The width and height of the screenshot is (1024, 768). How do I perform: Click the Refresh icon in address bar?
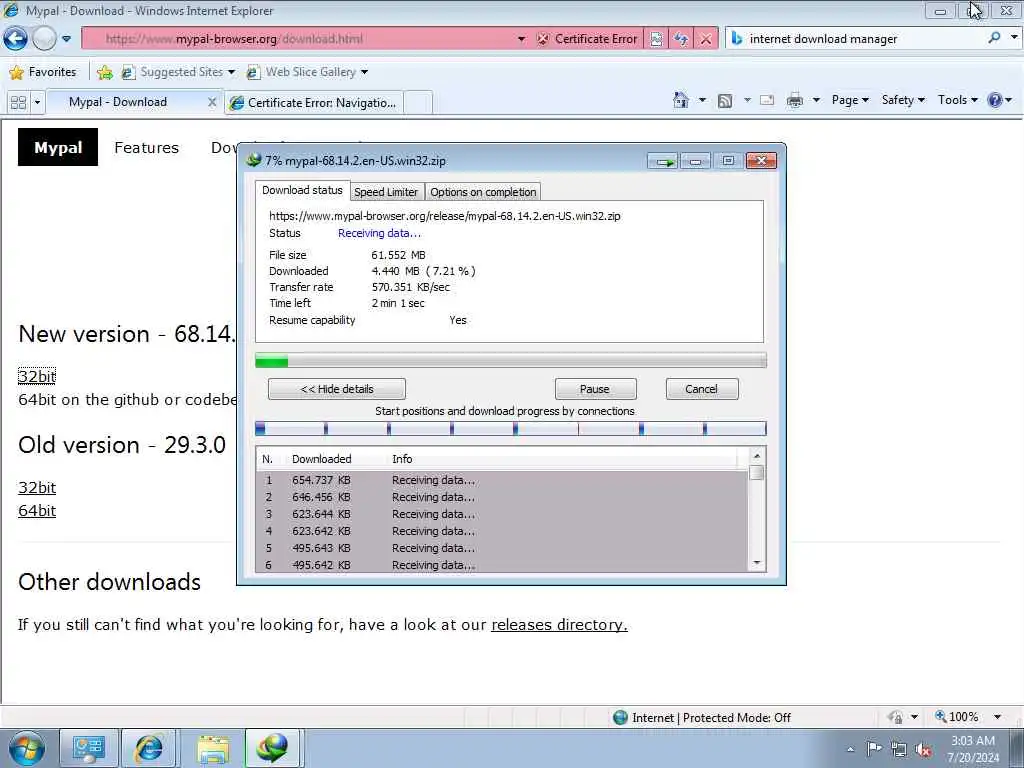click(681, 39)
